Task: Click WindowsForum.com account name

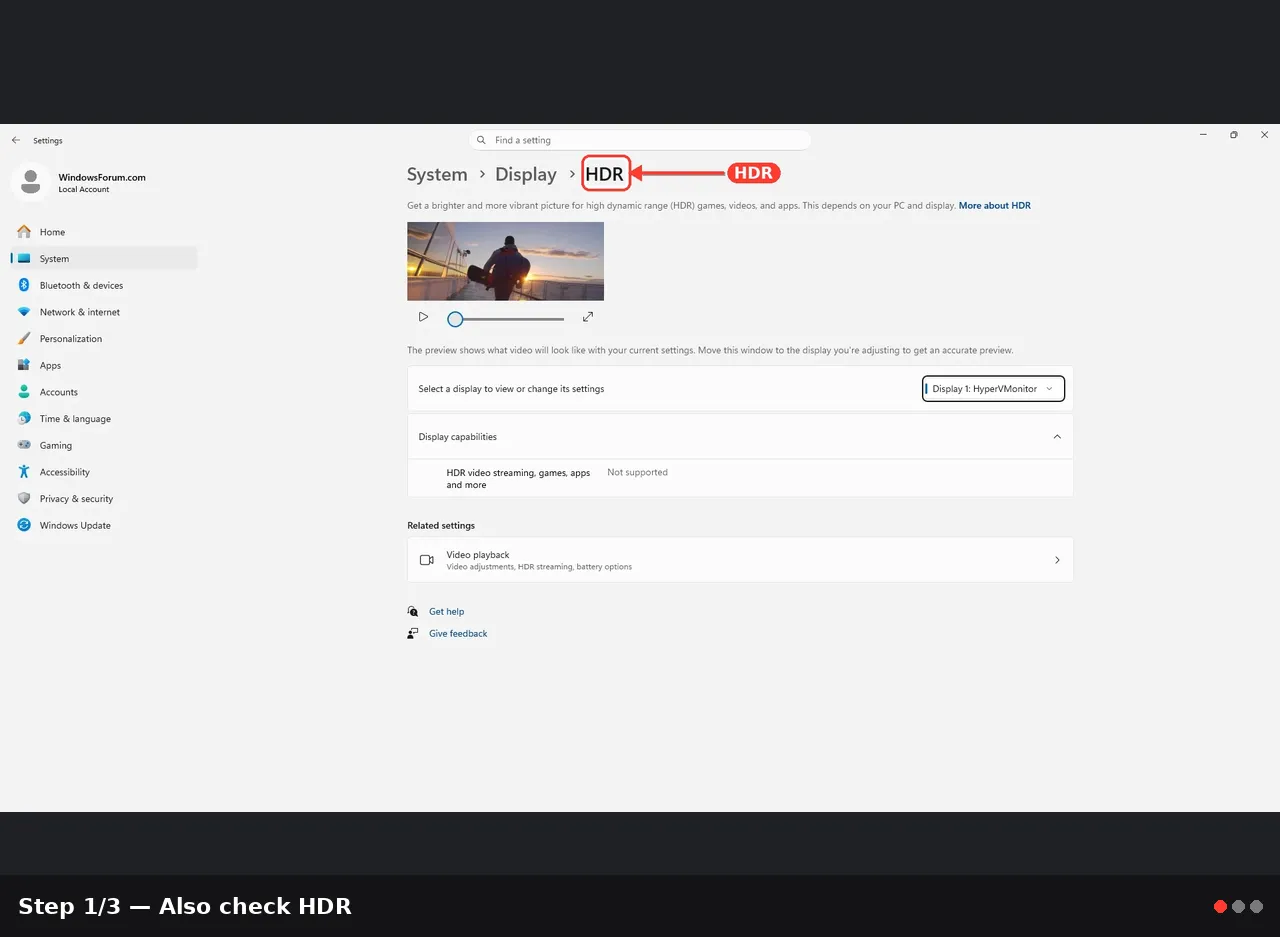Action: click(x=102, y=177)
